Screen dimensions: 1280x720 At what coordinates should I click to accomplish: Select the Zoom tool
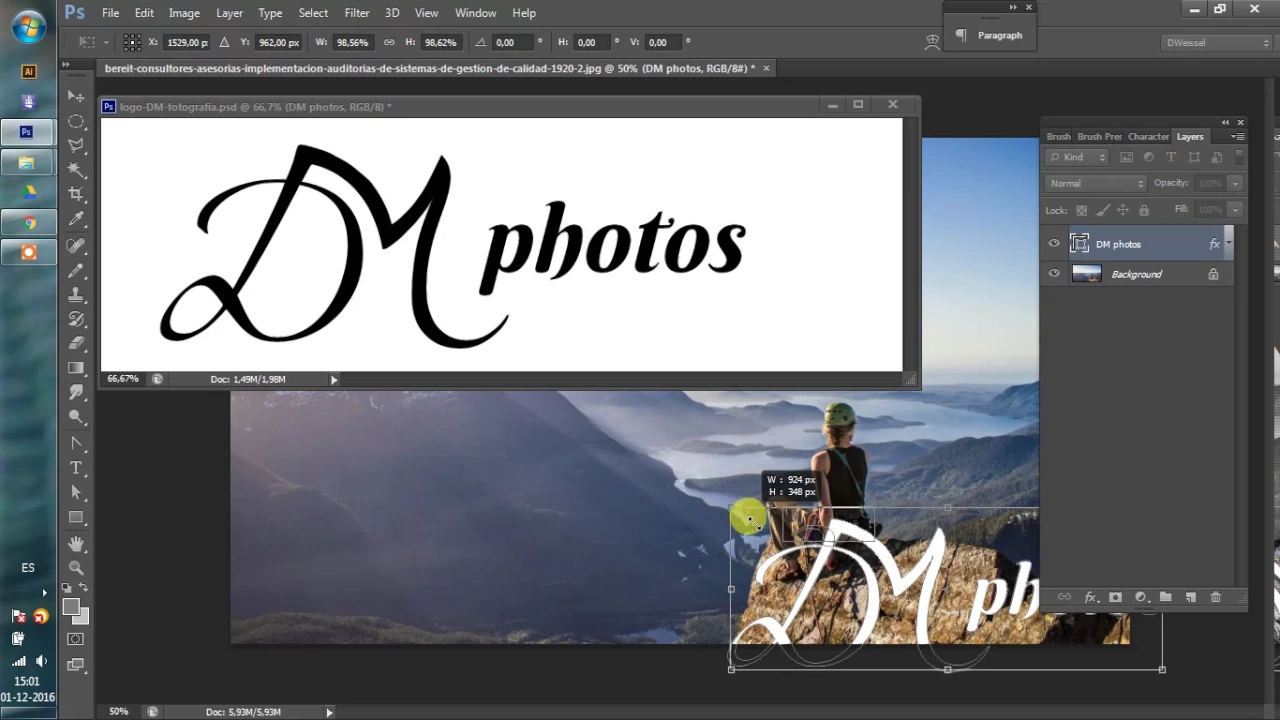(76, 567)
